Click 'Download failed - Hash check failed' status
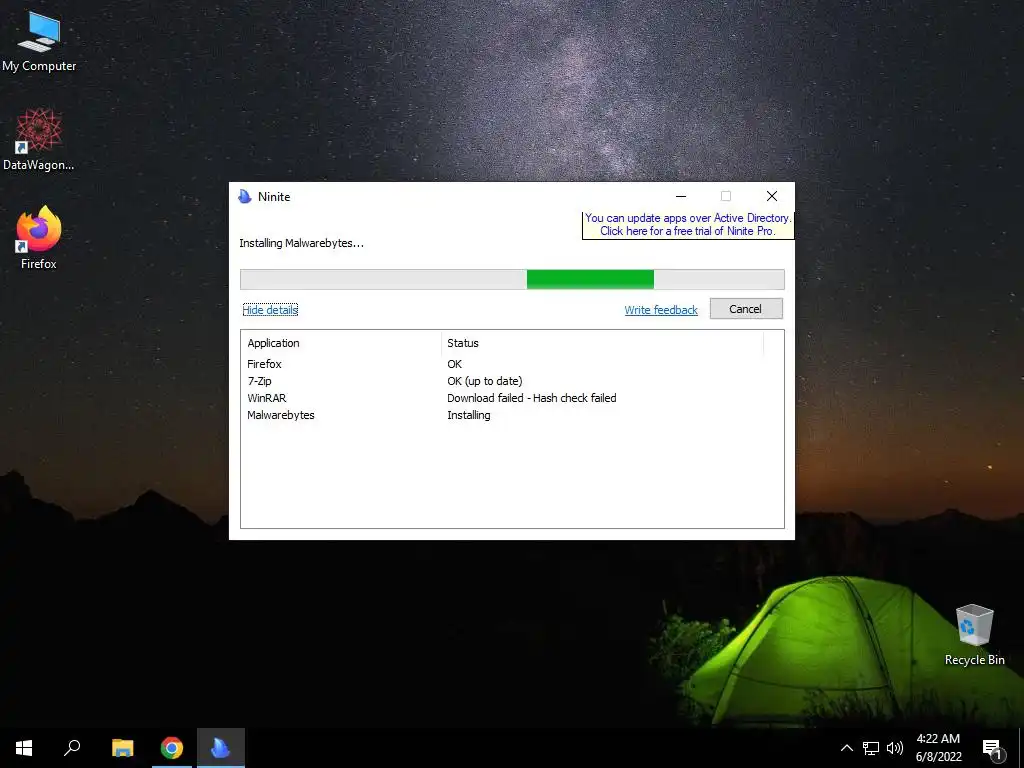1024x768 pixels. (x=532, y=398)
